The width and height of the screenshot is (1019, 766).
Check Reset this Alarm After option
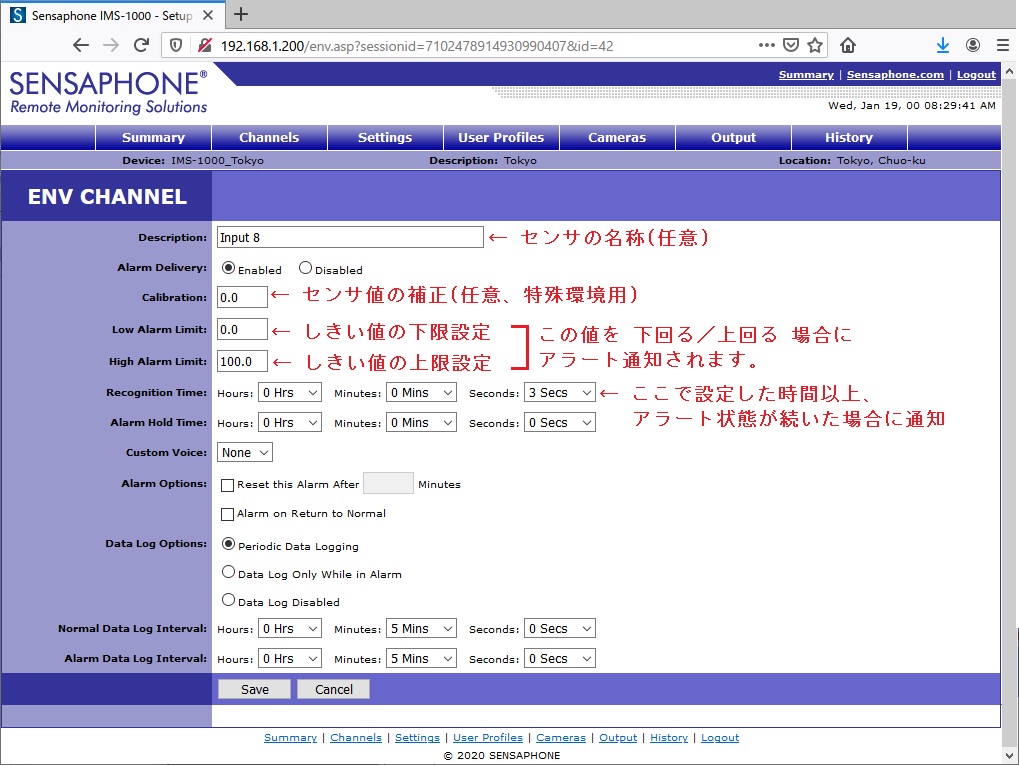click(x=227, y=485)
